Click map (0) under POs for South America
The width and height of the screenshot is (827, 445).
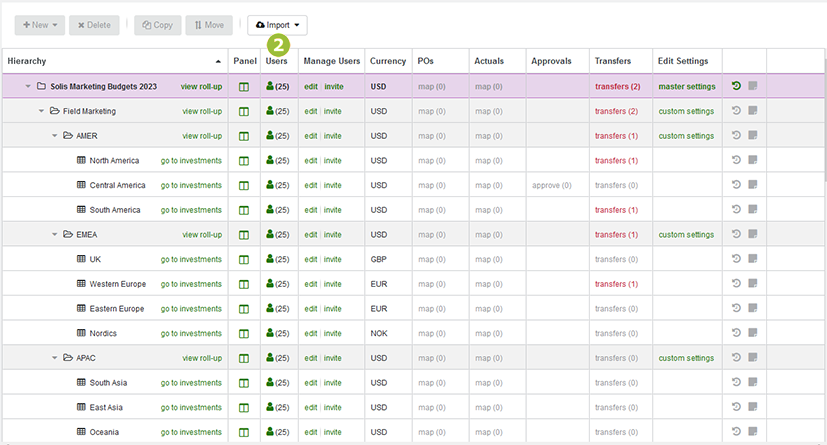tap(432, 210)
